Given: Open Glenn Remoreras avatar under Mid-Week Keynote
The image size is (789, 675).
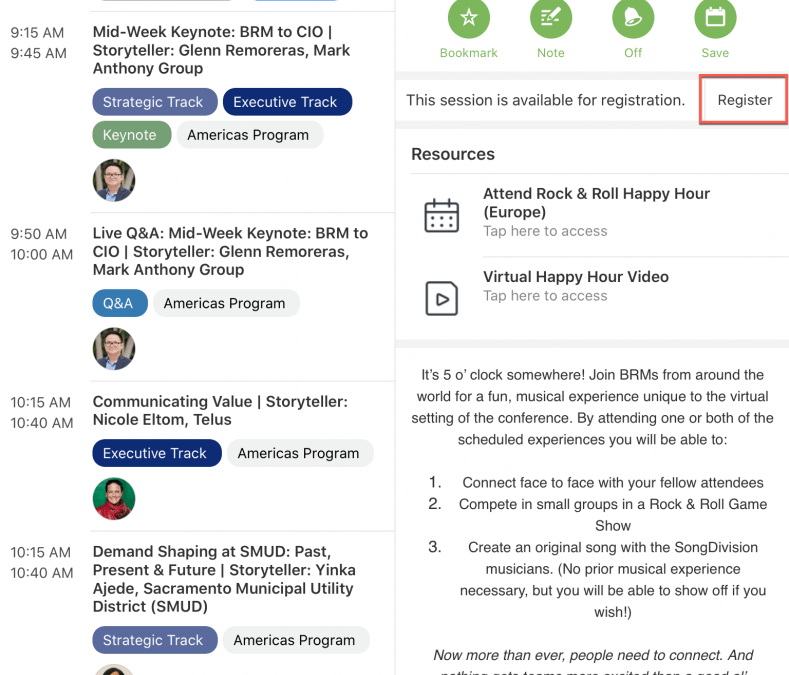Looking at the screenshot, I should pyautogui.click(x=114, y=180).
